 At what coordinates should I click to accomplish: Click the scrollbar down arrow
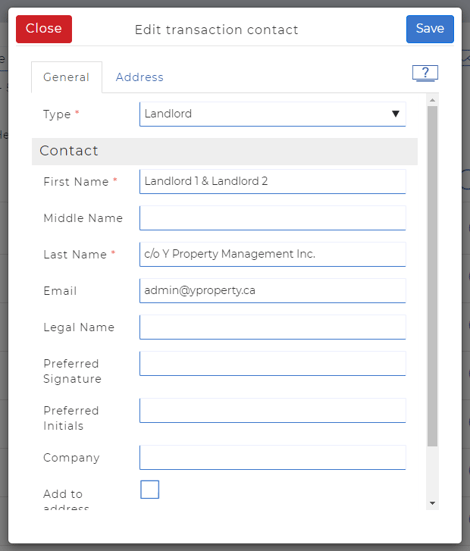(432, 503)
